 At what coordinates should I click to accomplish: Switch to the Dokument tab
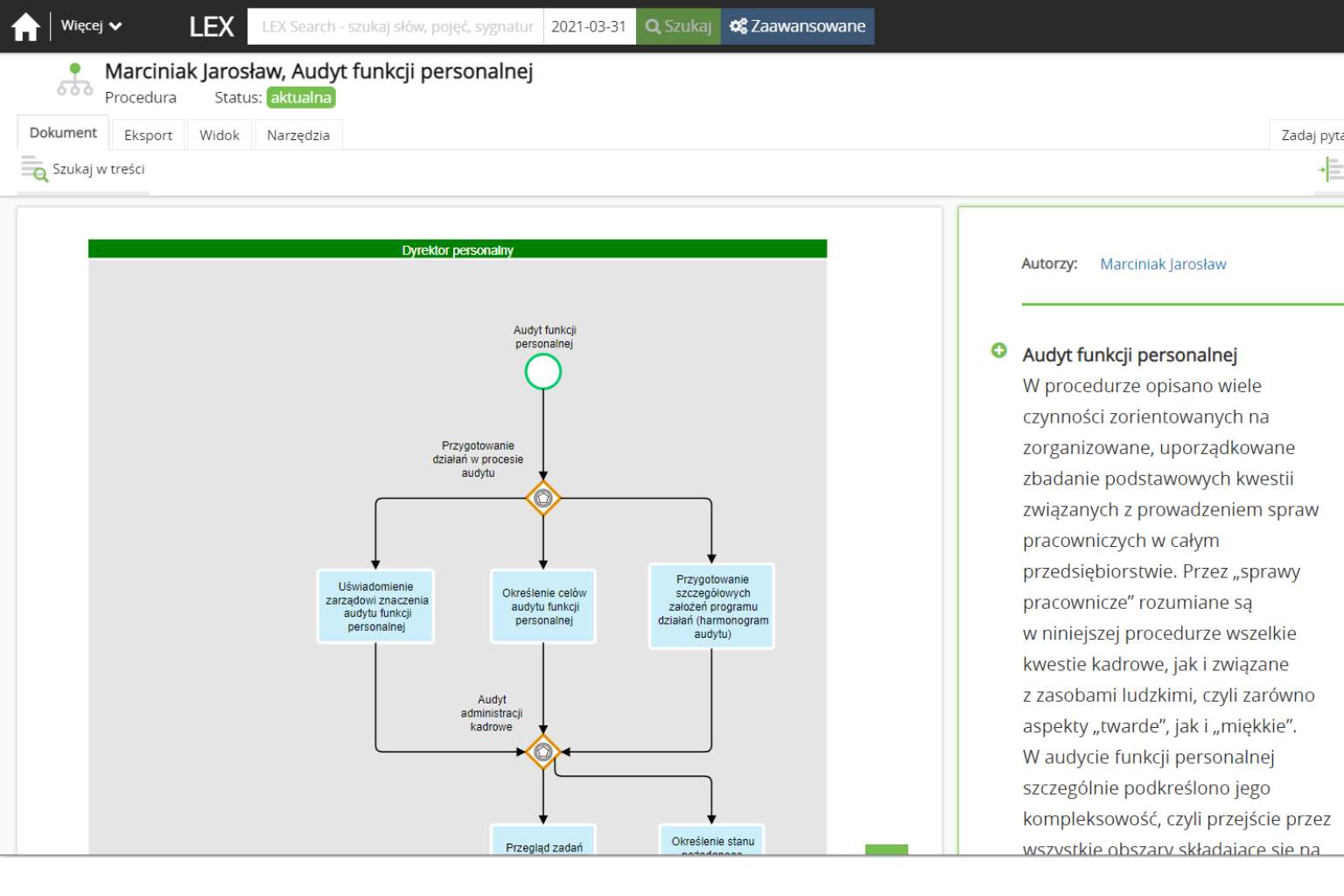pyautogui.click(x=63, y=133)
